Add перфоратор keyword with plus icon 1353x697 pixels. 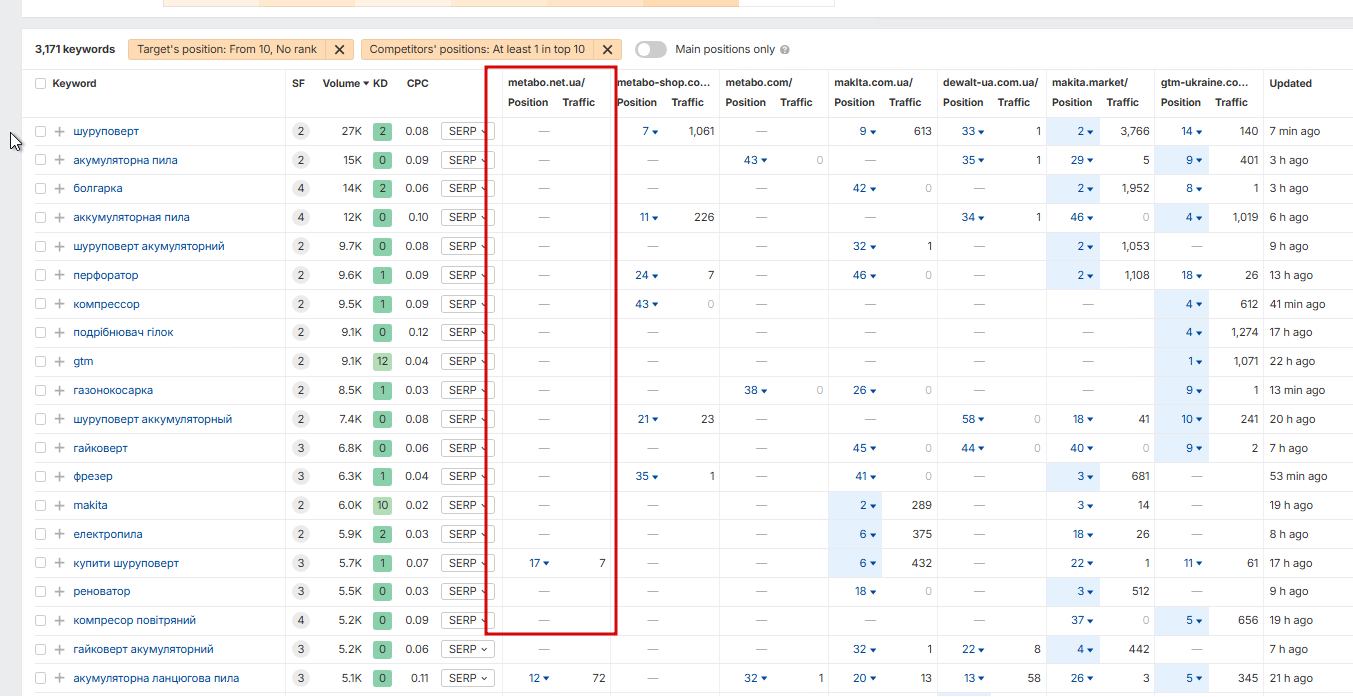[x=60, y=275]
